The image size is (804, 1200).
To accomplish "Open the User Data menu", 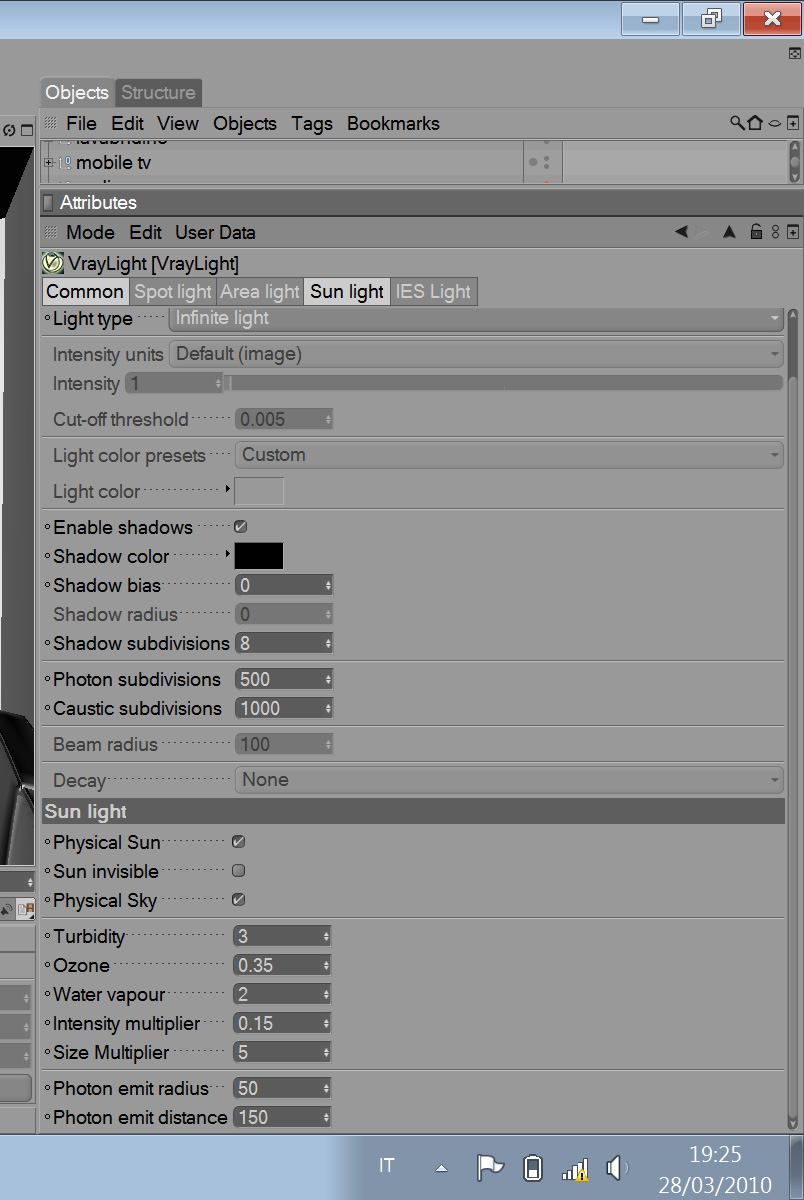I will click(x=215, y=232).
